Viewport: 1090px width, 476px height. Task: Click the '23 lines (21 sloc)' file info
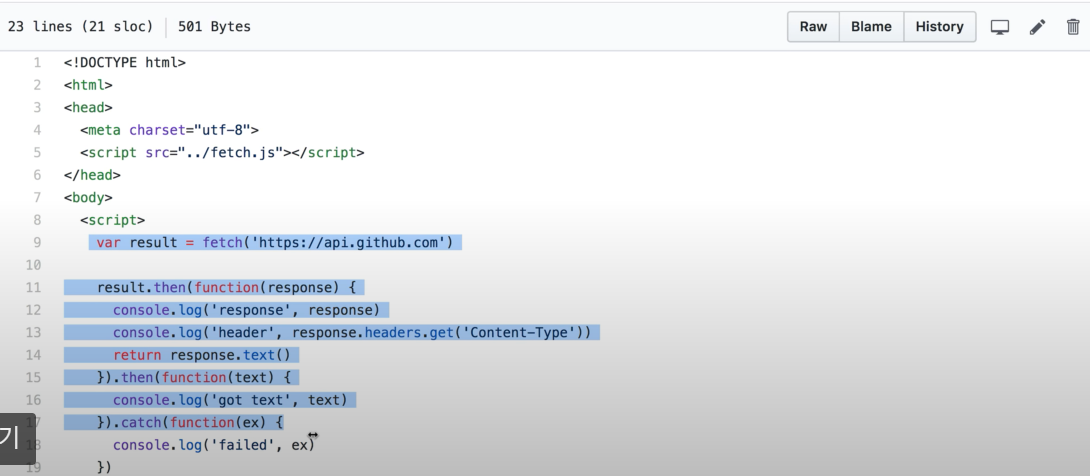pos(80,26)
